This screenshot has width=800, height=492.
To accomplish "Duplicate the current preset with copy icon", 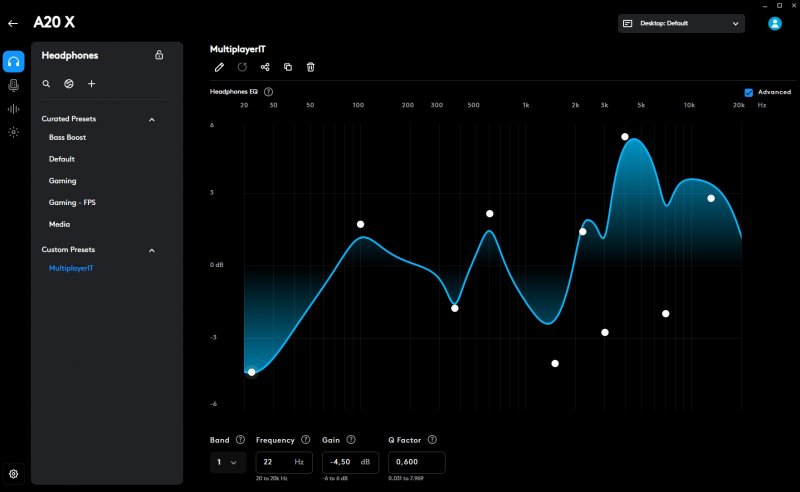I will coord(288,67).
